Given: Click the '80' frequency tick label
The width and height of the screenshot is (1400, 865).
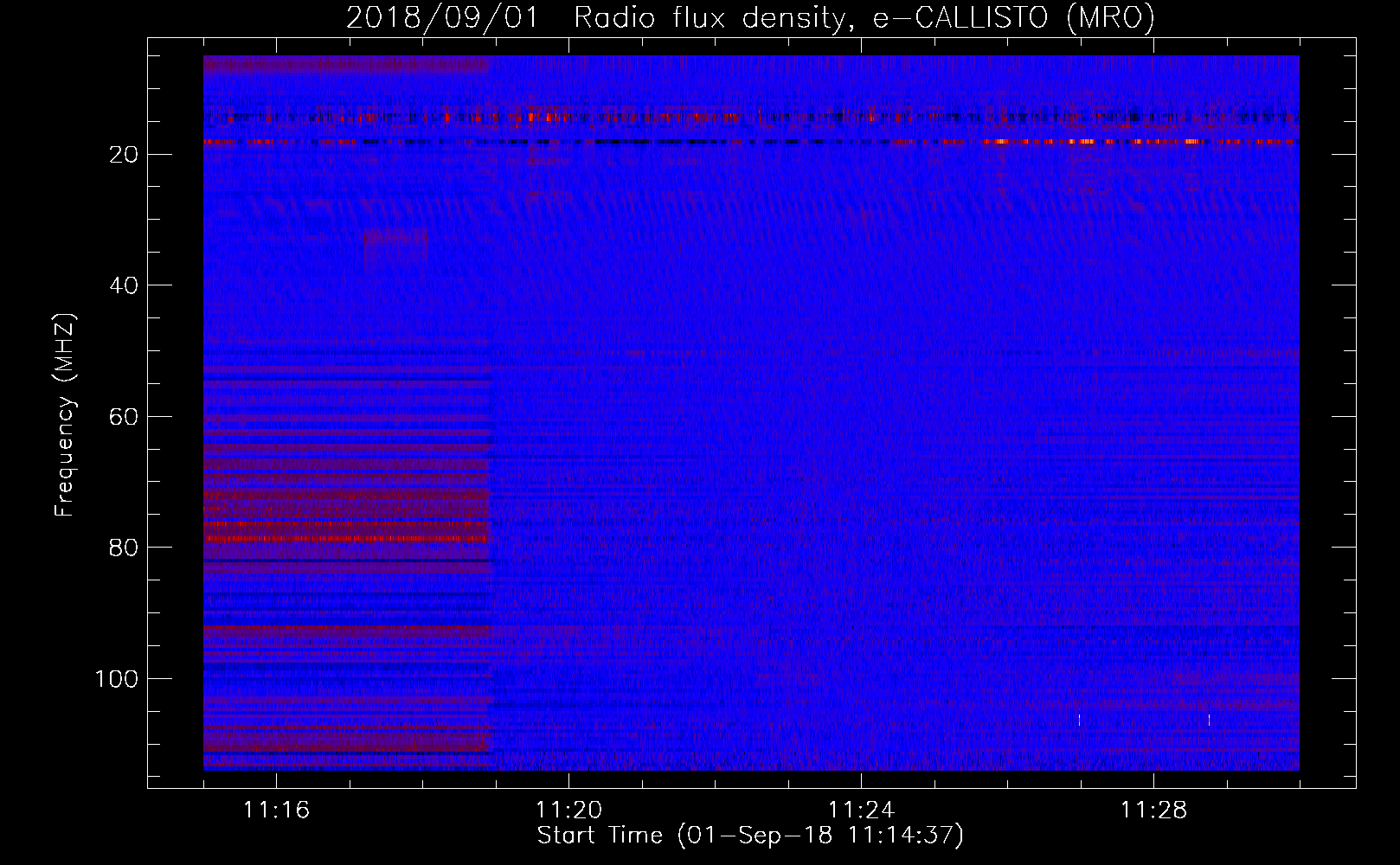Looking at the screenshot, I should coord(124,548).
